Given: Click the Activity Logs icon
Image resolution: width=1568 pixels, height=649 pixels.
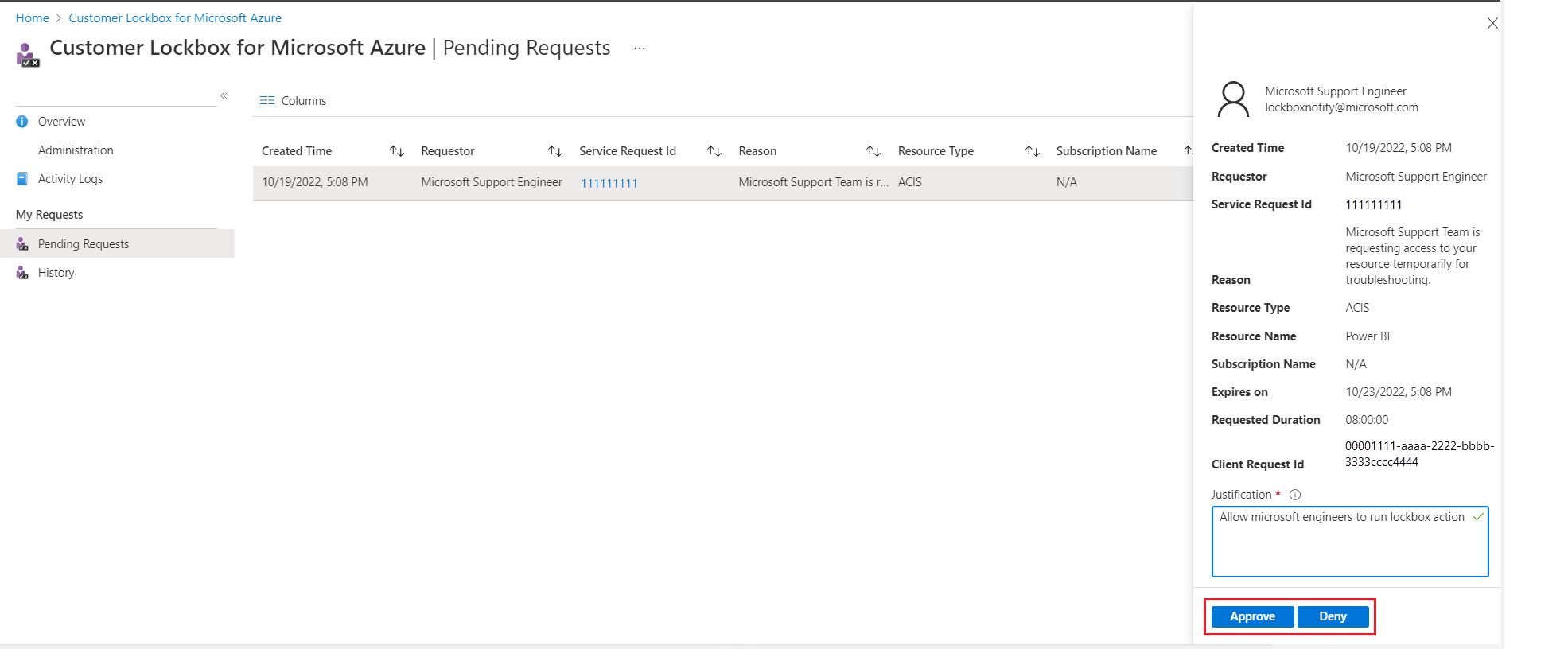Looking at the screenshot, I should (x=22, y=179).
